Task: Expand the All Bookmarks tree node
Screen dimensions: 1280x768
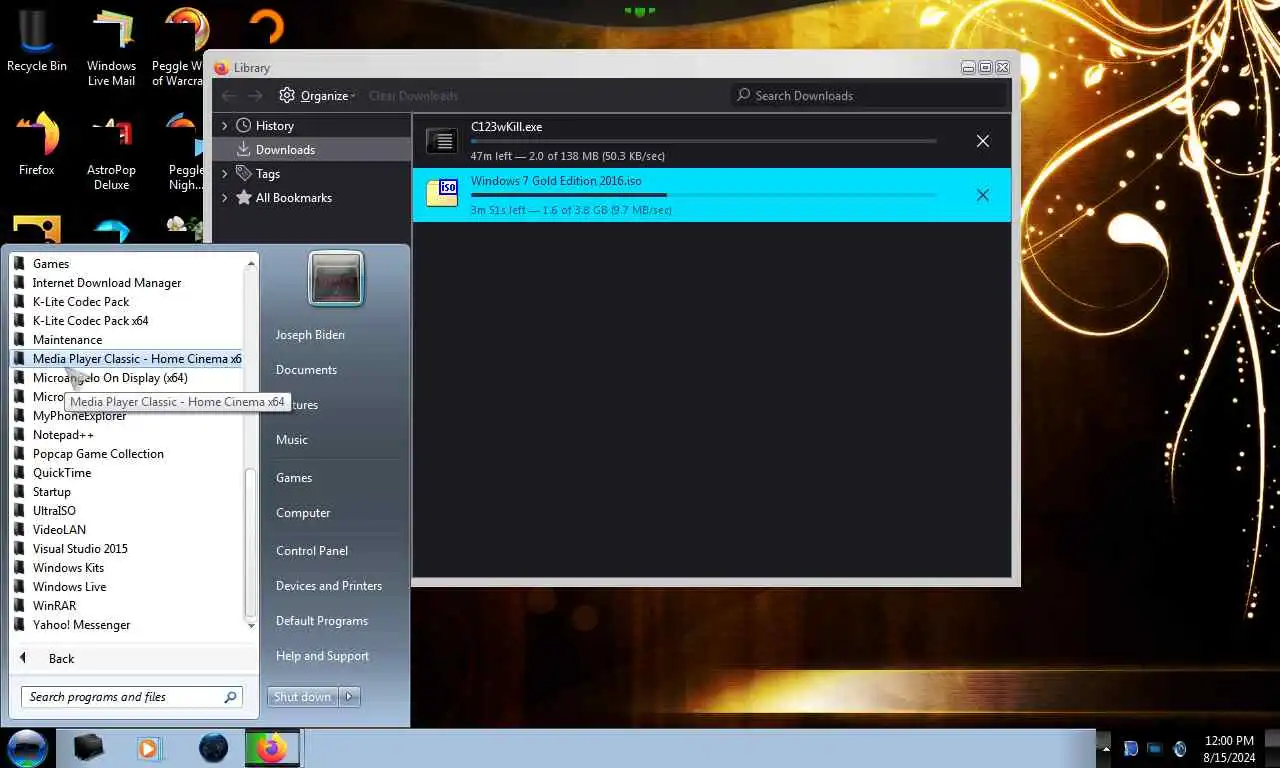Action: 225,198
